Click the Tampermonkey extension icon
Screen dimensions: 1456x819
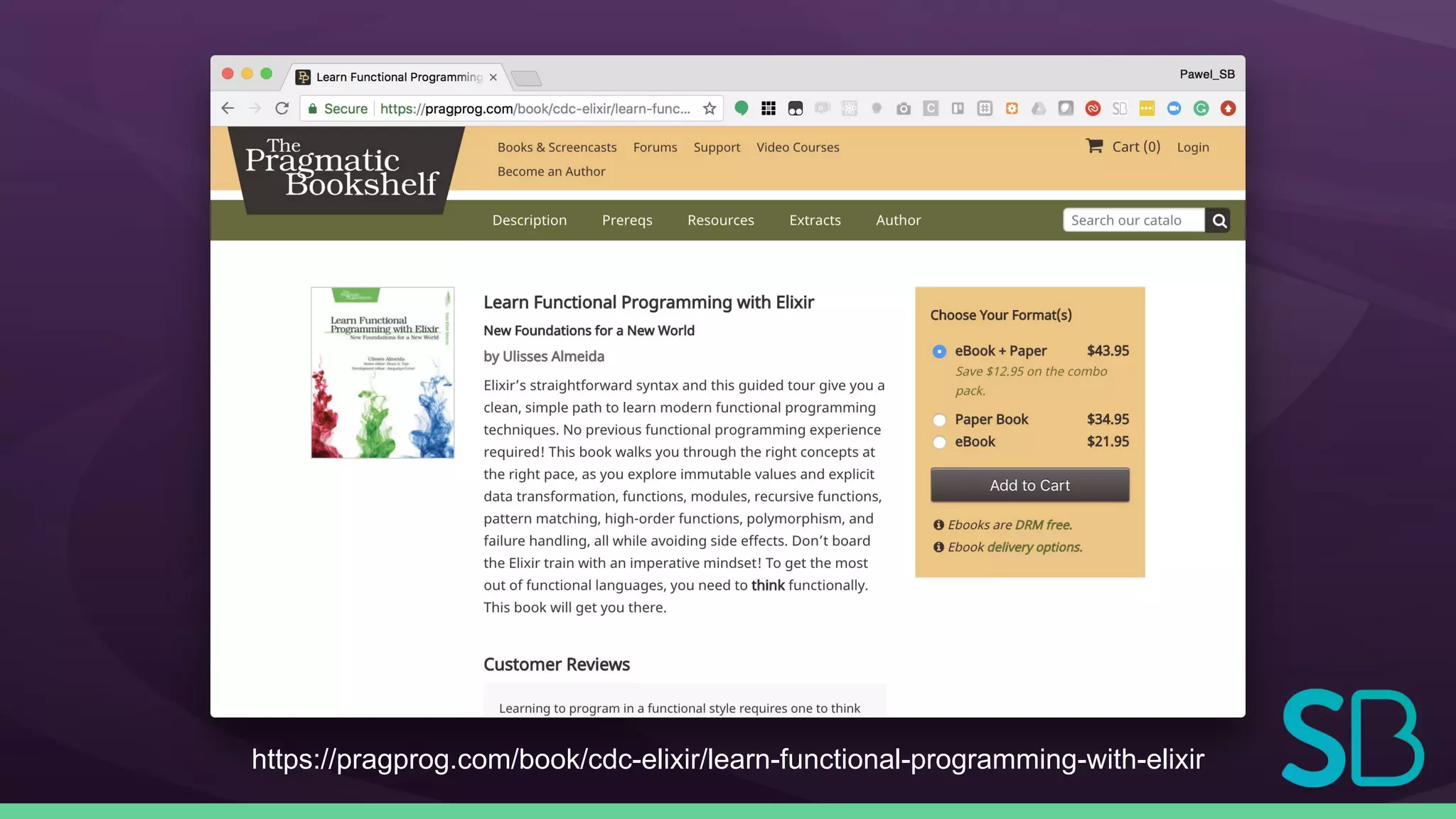coord(795,108)
